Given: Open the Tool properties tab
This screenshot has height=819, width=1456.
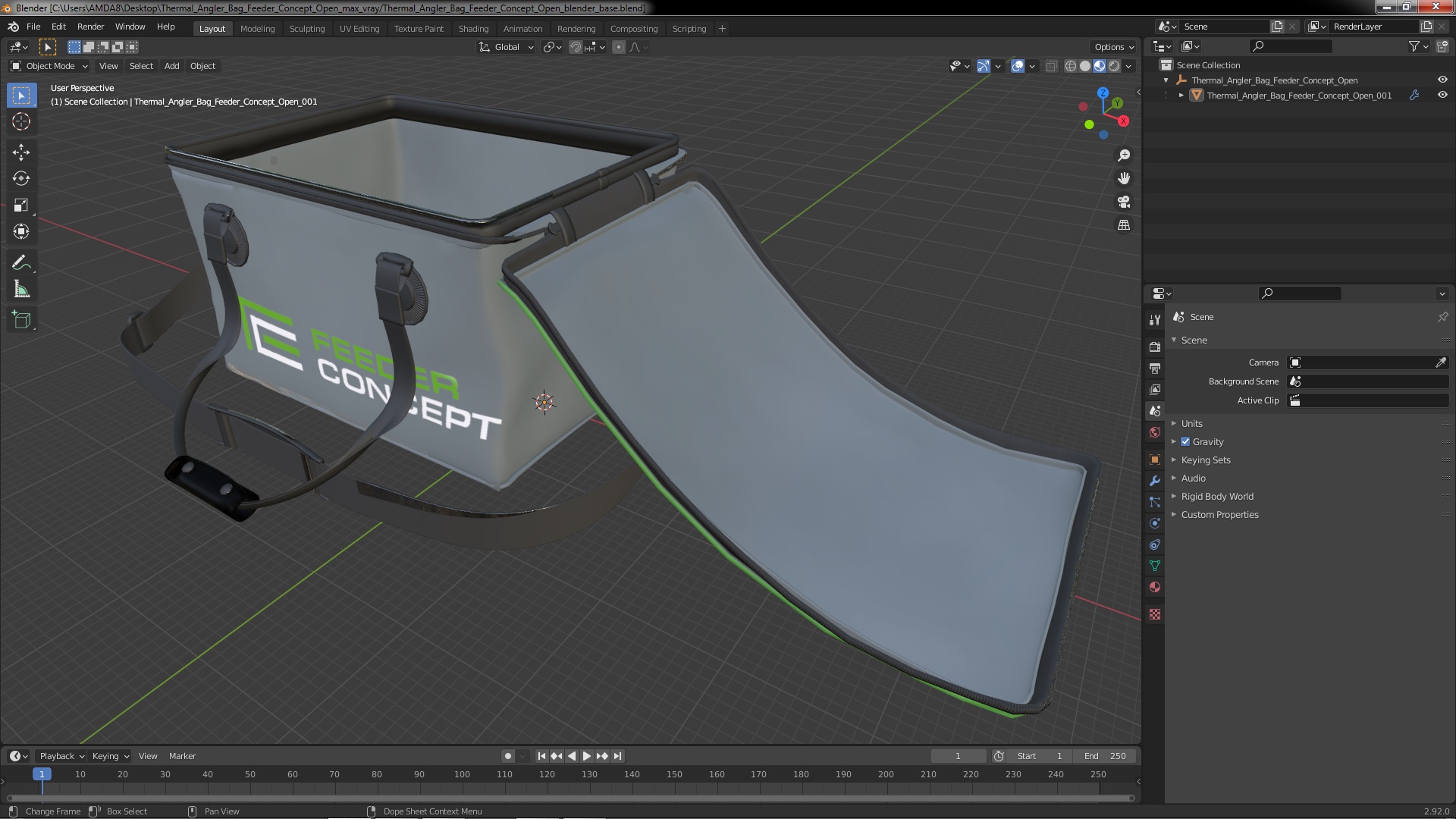Looking at the screenshot, I should click(1155, 320).
